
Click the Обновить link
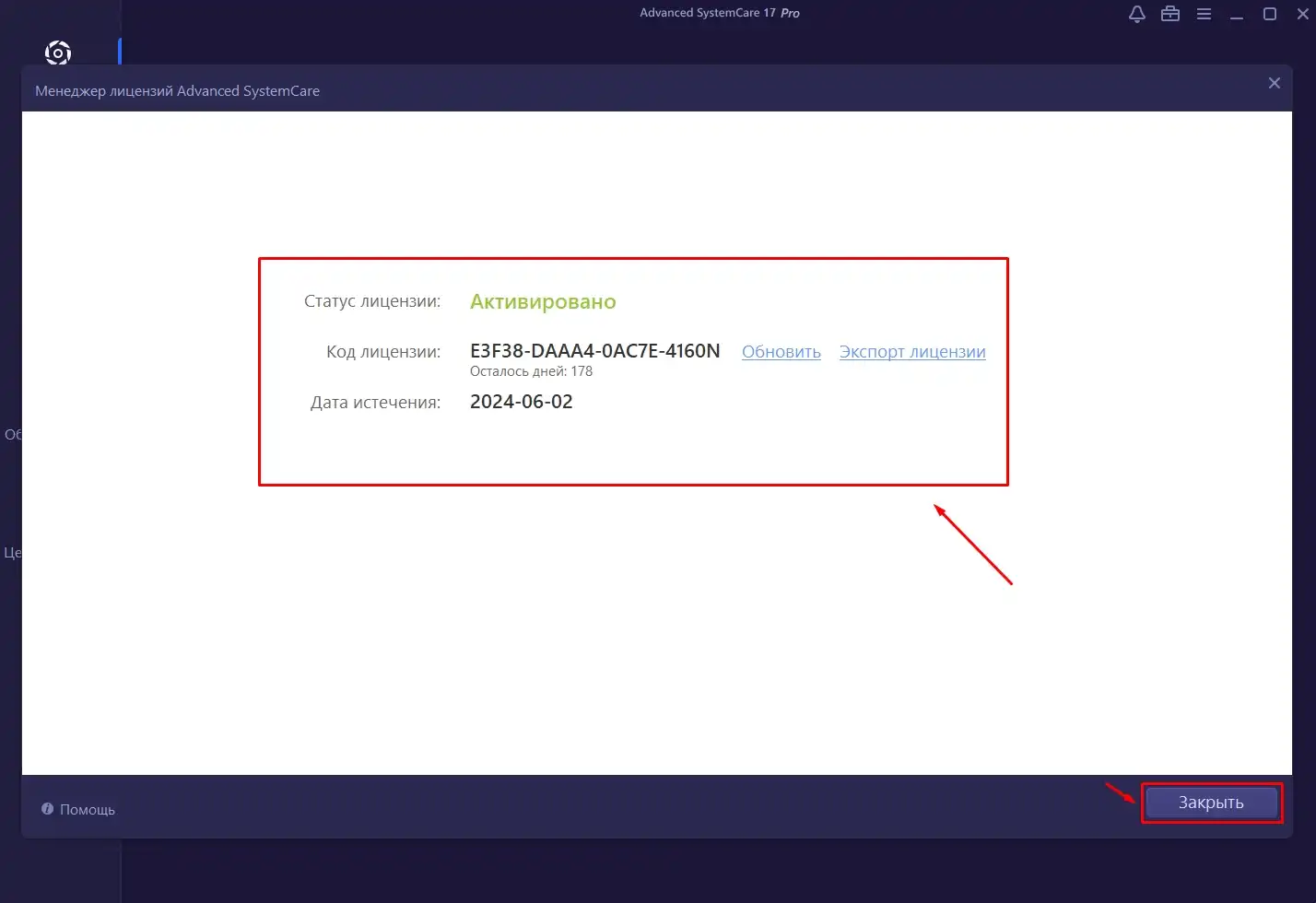(781, 352)
